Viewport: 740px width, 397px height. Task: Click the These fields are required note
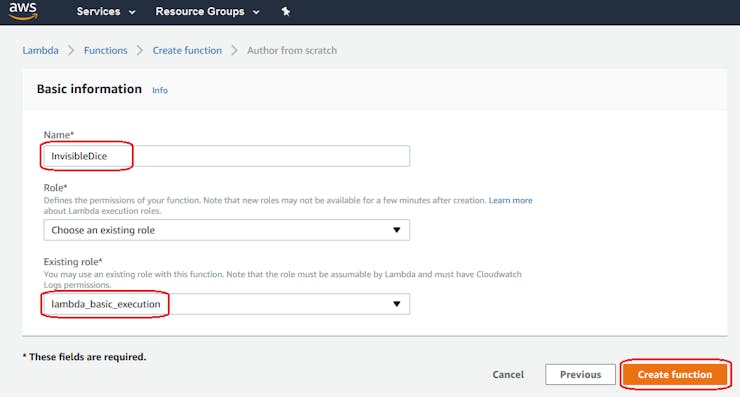pyautogui.click(x=84, y=357)
